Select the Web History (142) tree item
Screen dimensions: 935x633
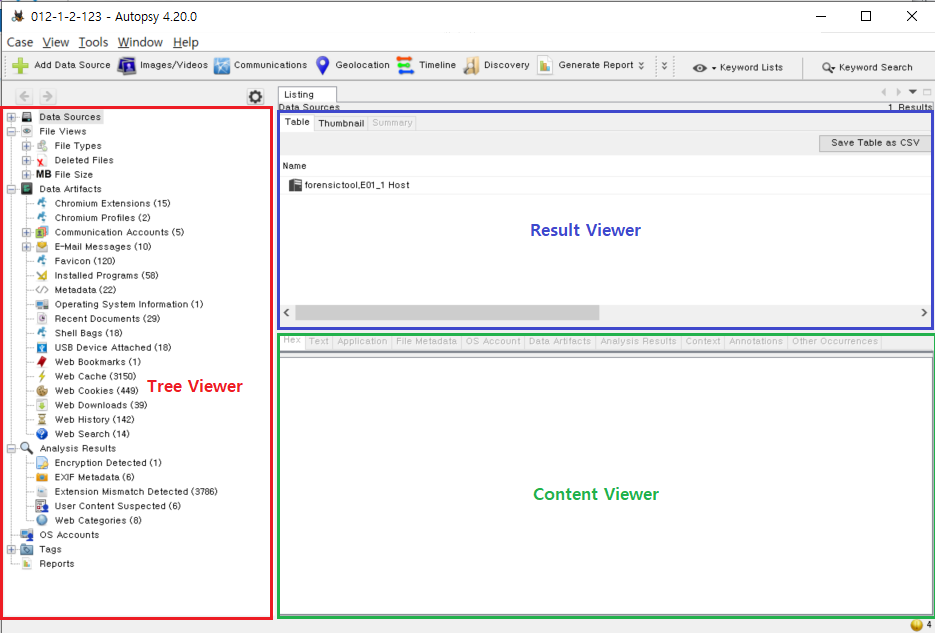(94, 420)
